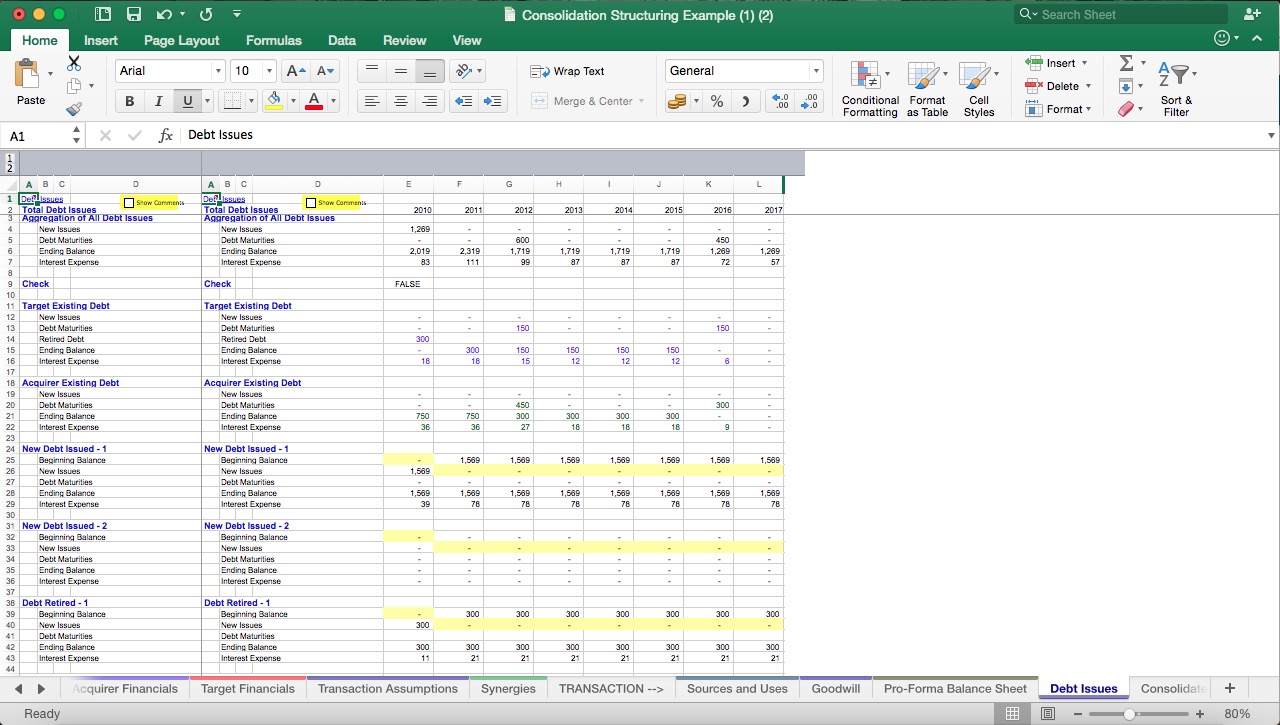Viewport: 1280px width, 725px height.
Task: Switch to Page Layout view in status bar
Action: coord(1048,714)
